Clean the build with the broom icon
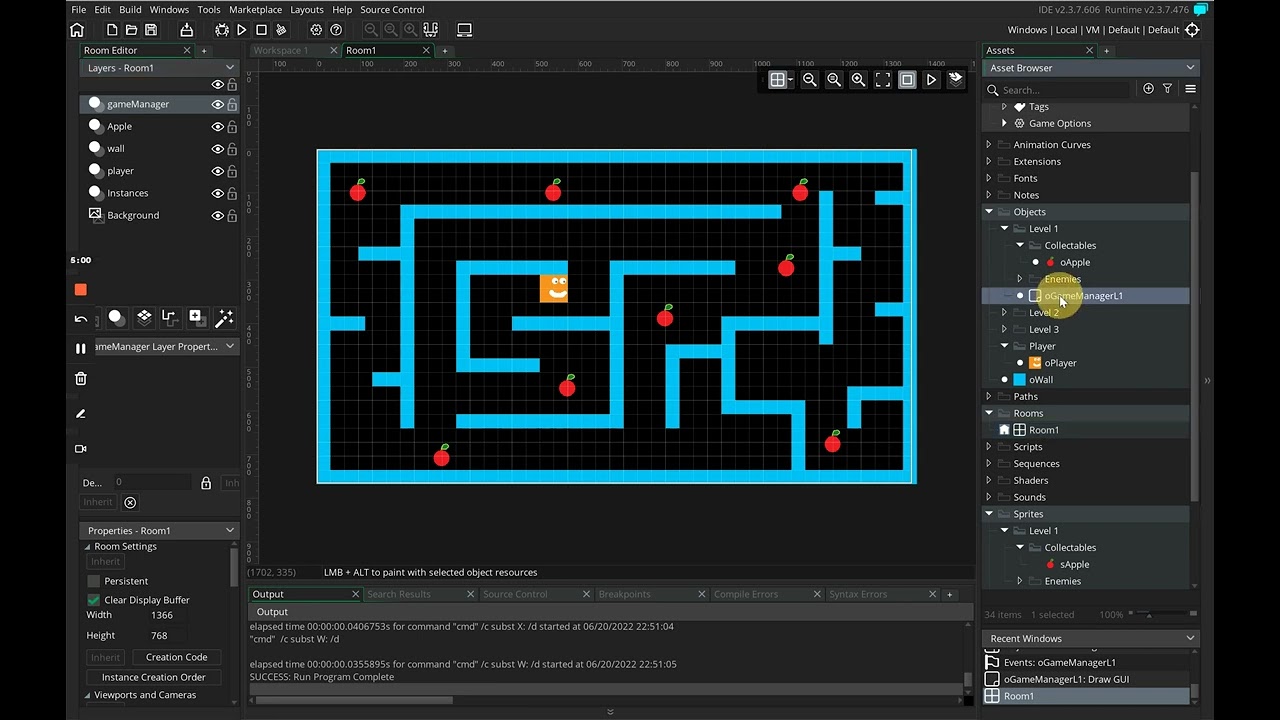The width and height of the screenshot is (1280, 720). tap(281, 30)
